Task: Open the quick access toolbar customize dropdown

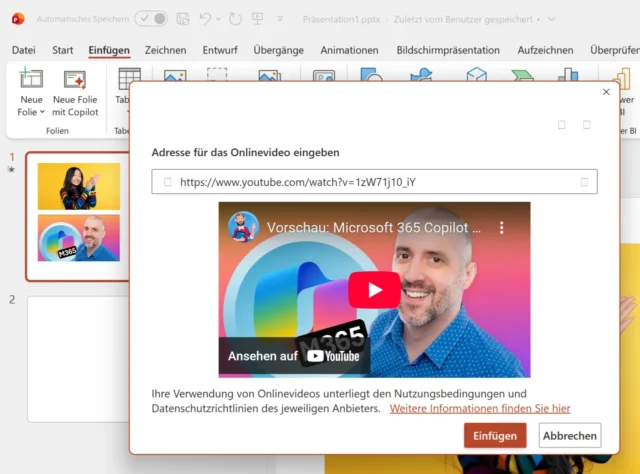Action: pyautogui.click(x=280, y=19)
